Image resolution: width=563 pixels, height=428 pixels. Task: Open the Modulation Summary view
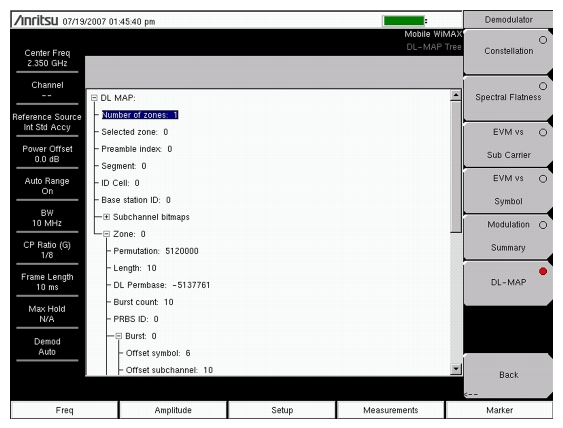[x=508, y=237]
